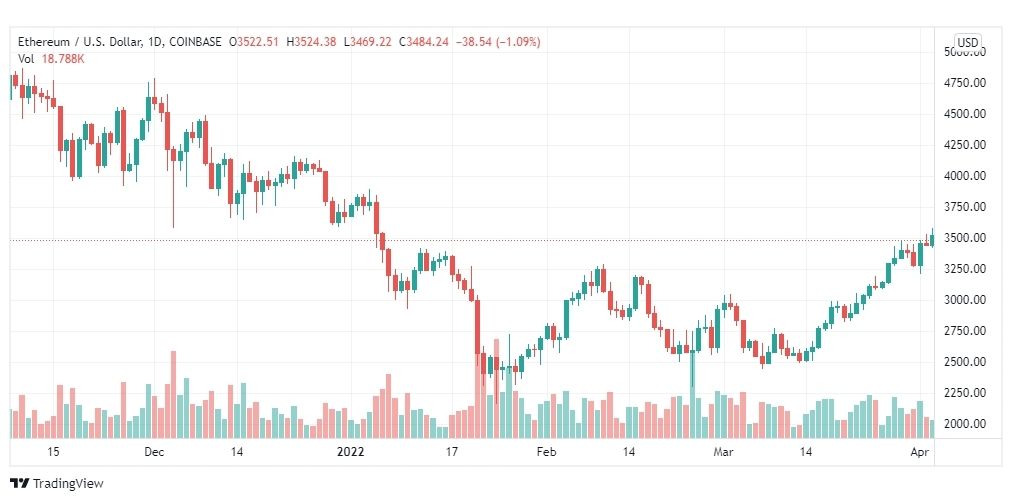Click the tall green volume bar before March
The height and width of the screenshot is (501, 1012).
pos(692,394)
